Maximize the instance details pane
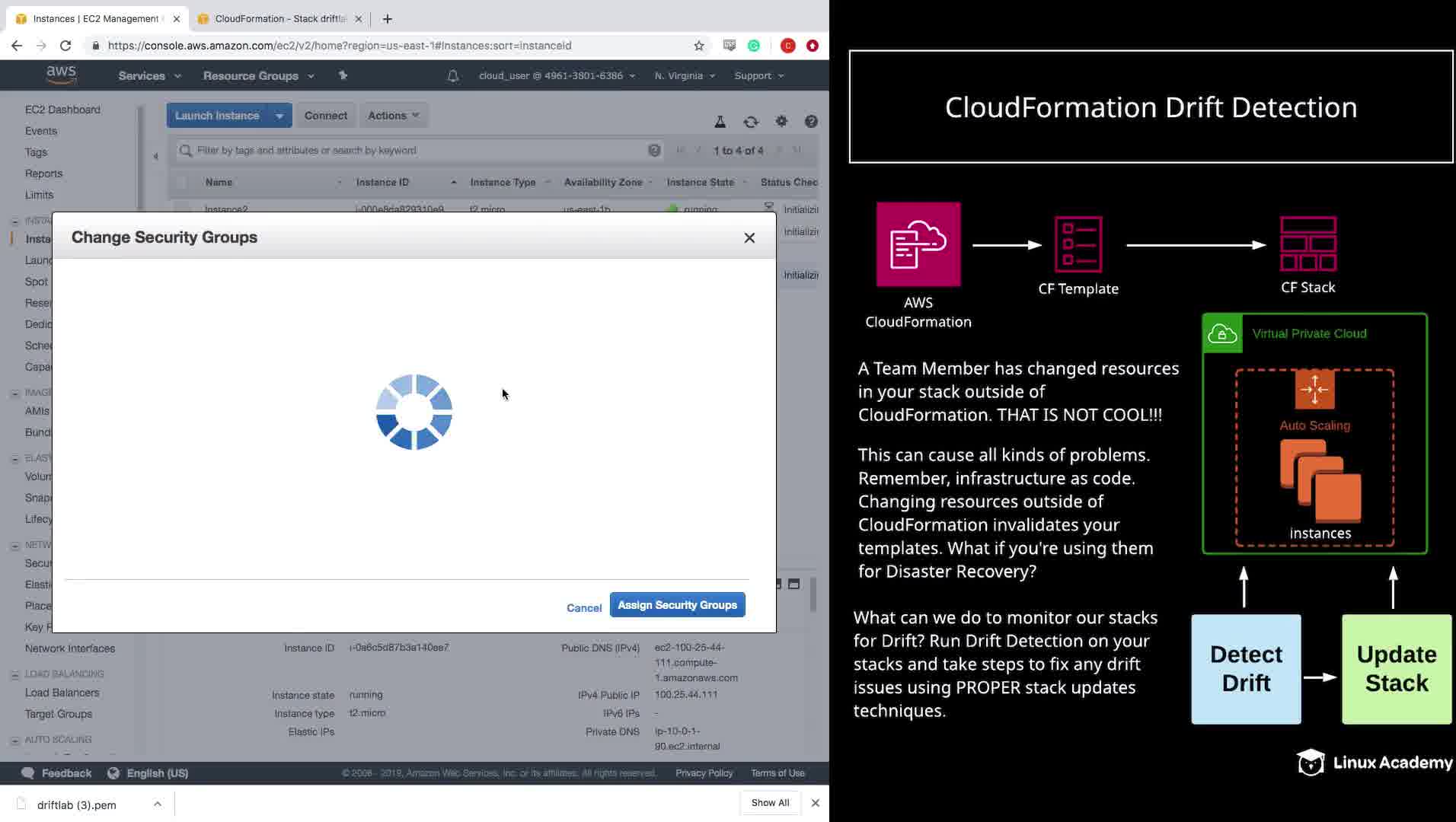Image resolution: width=1456 pixels, height=822 pixels. click(x=794, y=584)
